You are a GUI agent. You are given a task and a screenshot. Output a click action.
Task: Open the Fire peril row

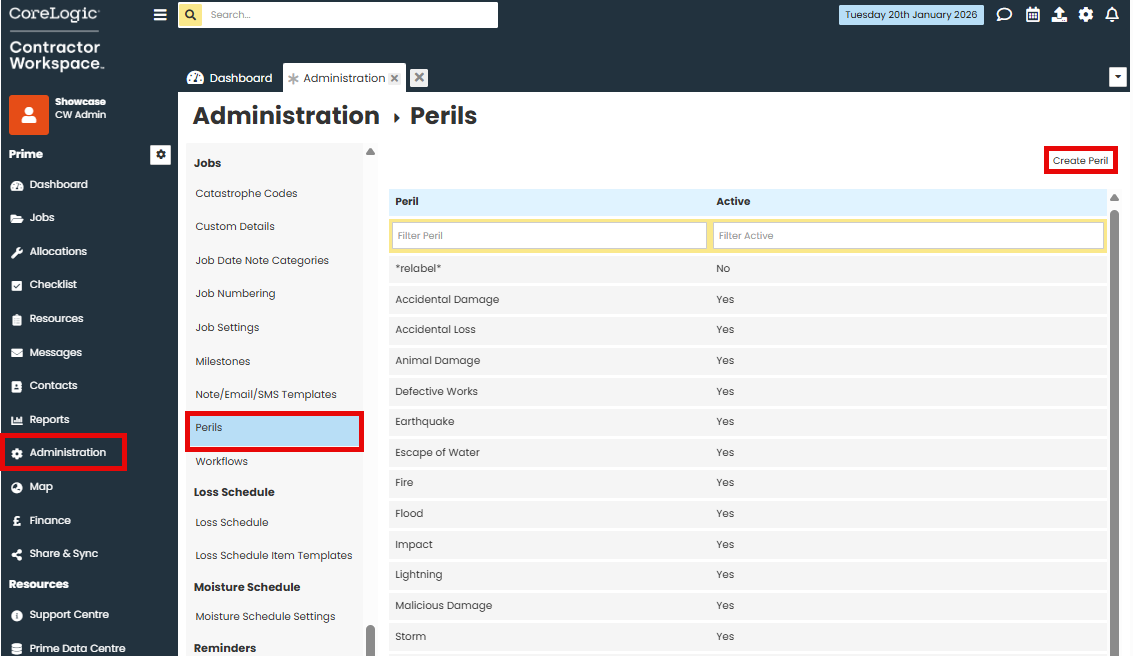[748, 483]
